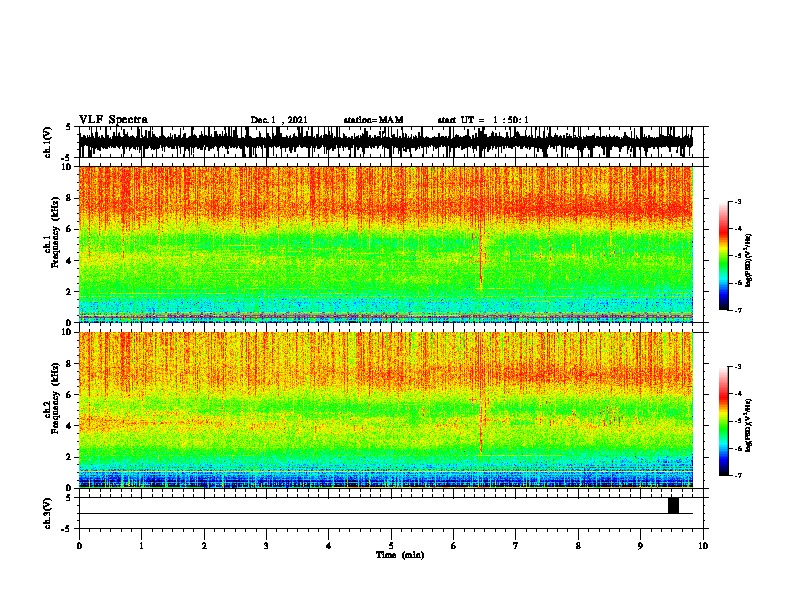792x612 pixels.
Task: Click the "start UT = 1:50:1" label
Action: click(x=483, y=120)
